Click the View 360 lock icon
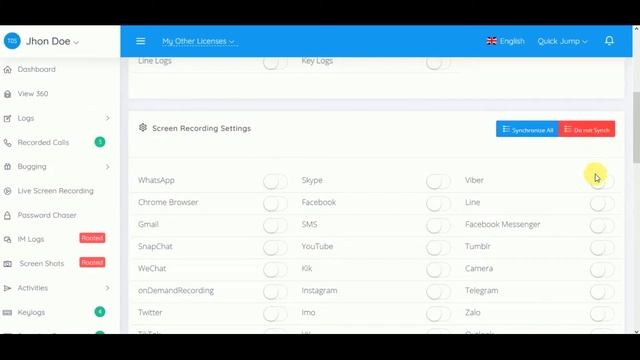The image size is (640, 360). pos(7,94)
